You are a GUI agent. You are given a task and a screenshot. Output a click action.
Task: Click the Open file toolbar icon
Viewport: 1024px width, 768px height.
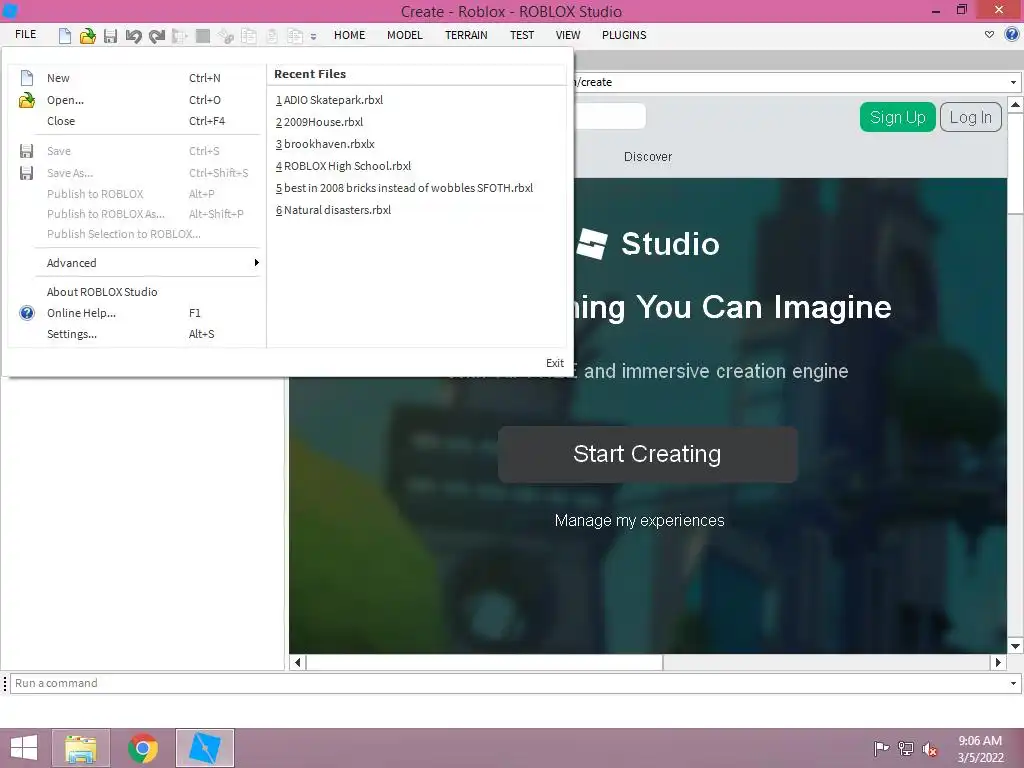coord(88,35)
